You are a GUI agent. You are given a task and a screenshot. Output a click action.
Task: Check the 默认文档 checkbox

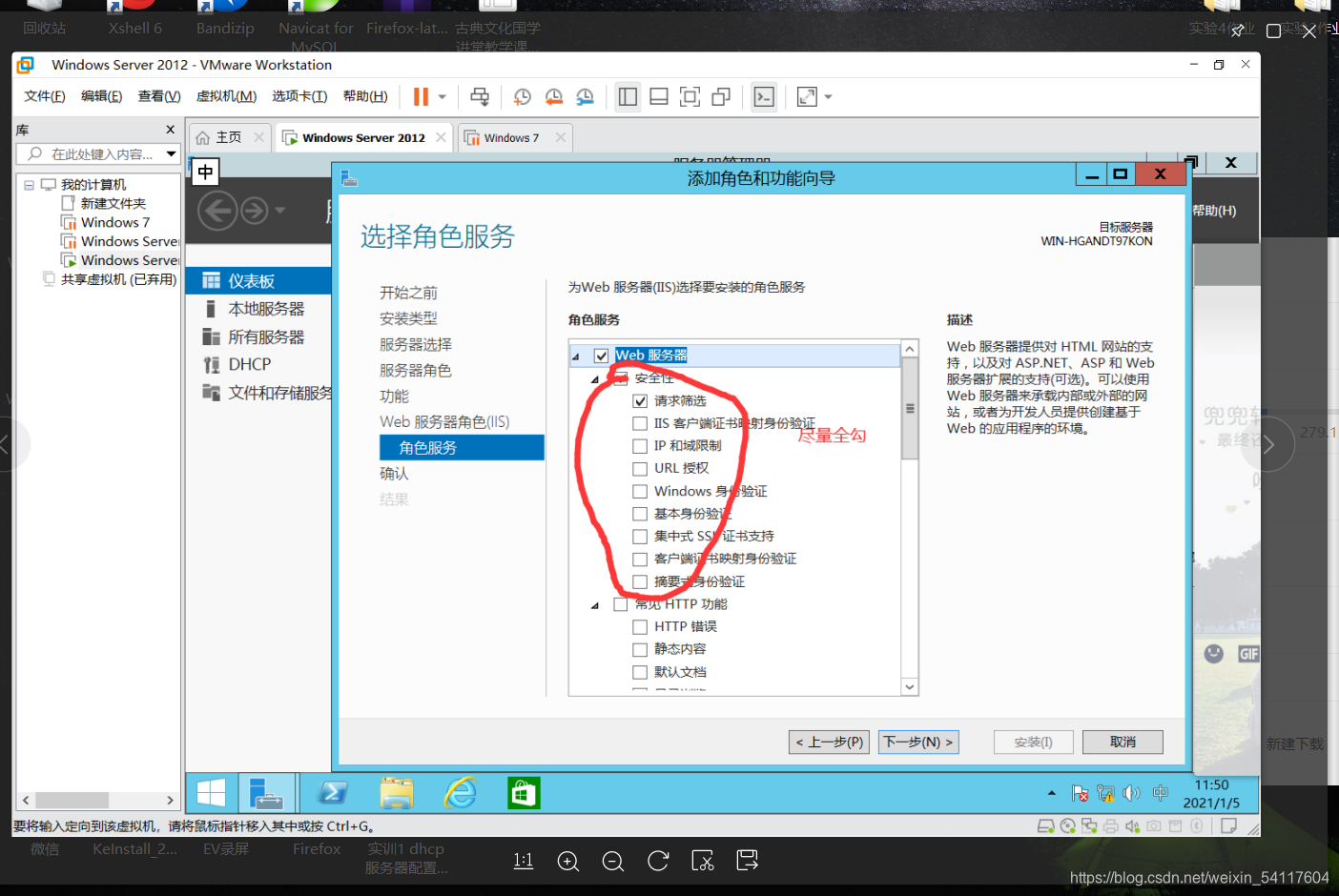pos(640,672)
